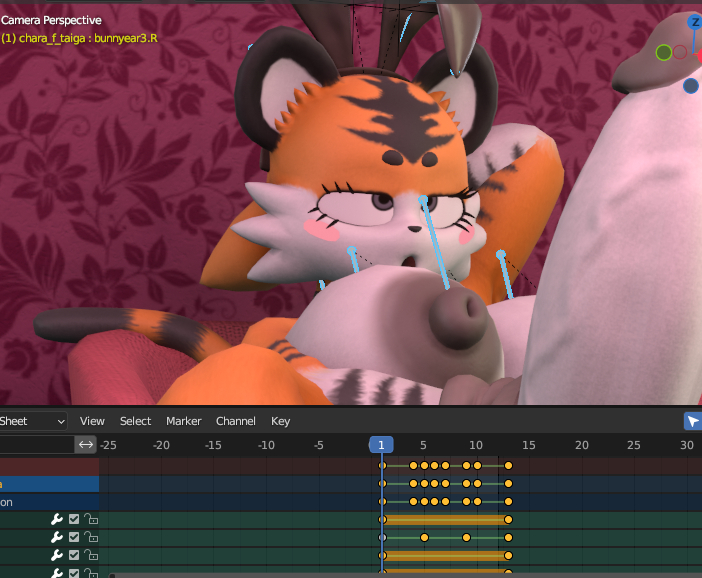Uncheck the first green channel's checkbox
This screenshot has height=578, width=702.
[74, 519]
